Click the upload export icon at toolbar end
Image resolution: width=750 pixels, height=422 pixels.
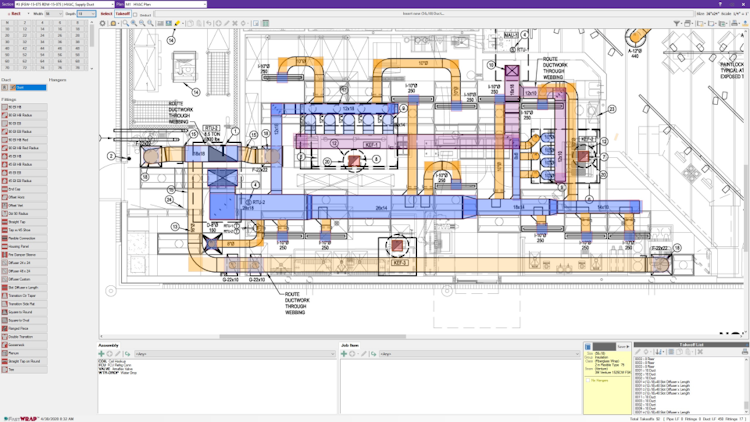point(745,23)
